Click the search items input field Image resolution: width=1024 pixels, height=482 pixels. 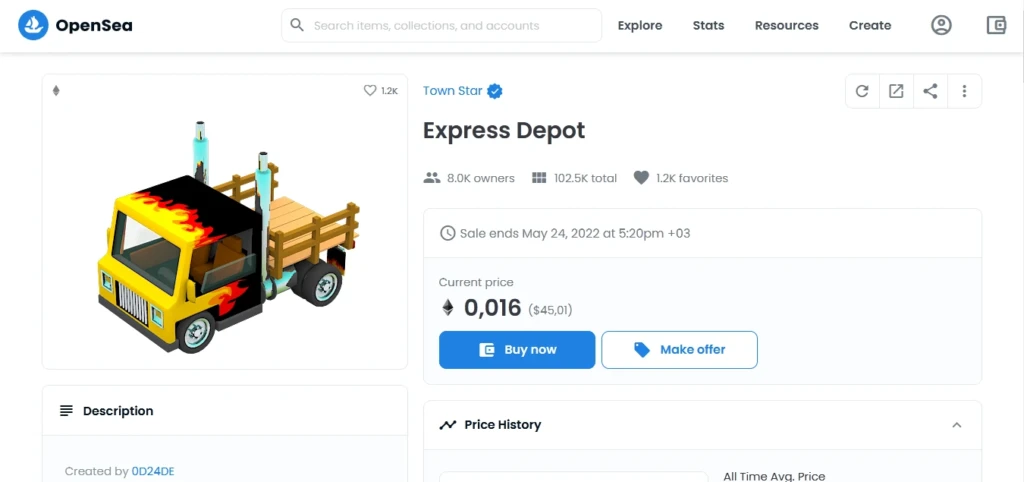[441, 25]
